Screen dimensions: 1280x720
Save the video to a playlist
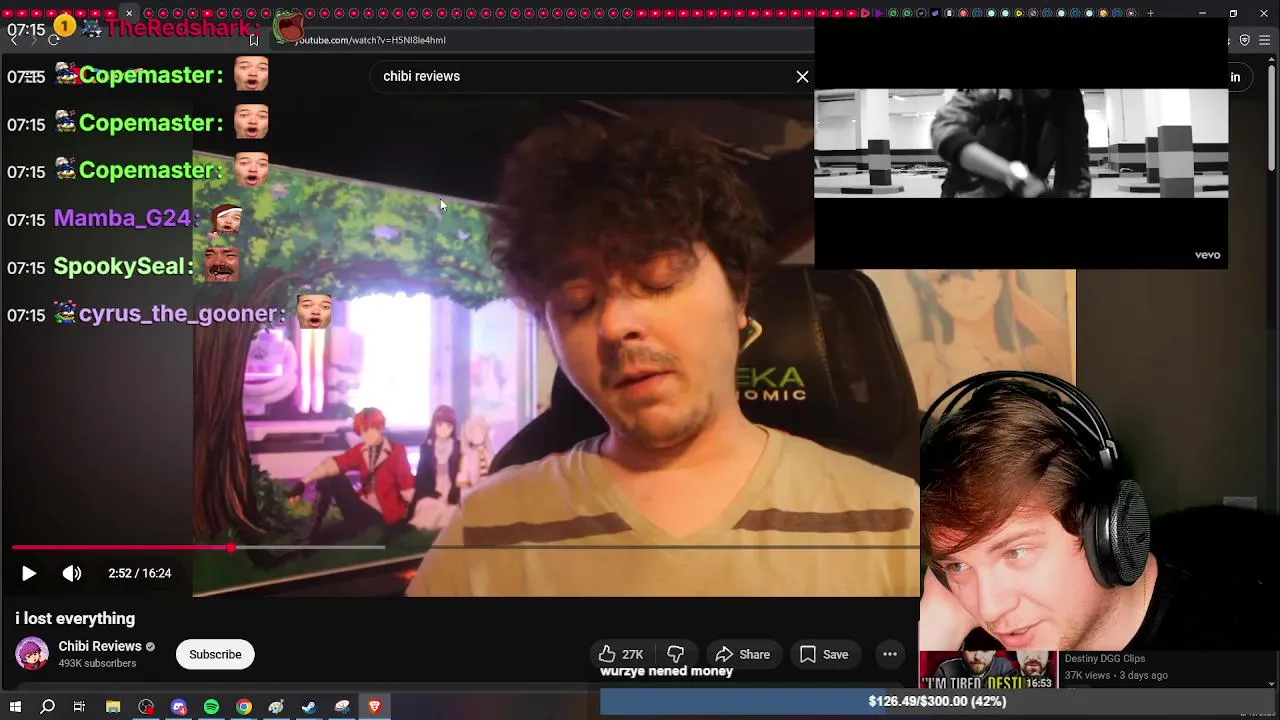824,655
